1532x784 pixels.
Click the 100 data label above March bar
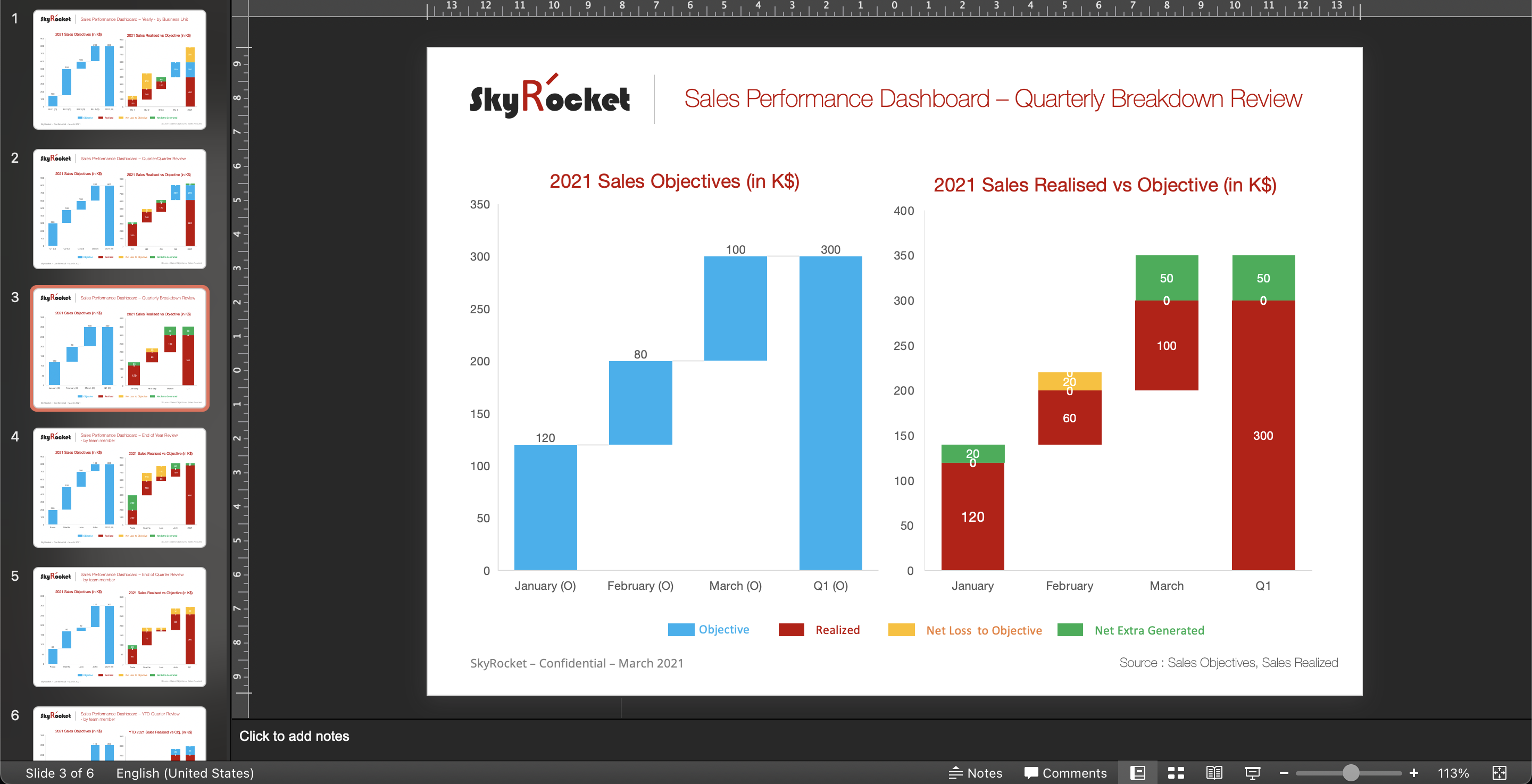[x=736, y=249]
